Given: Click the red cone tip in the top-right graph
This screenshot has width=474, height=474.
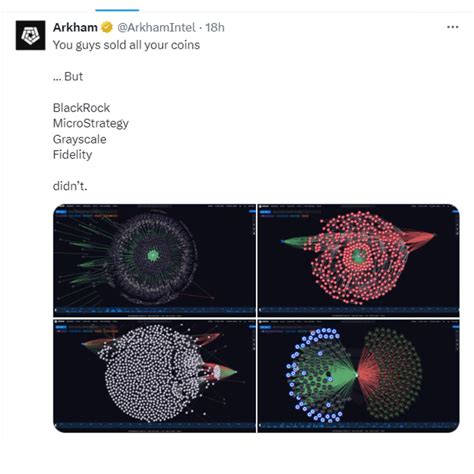Looking at the screenshot, I should click(432, 236).
